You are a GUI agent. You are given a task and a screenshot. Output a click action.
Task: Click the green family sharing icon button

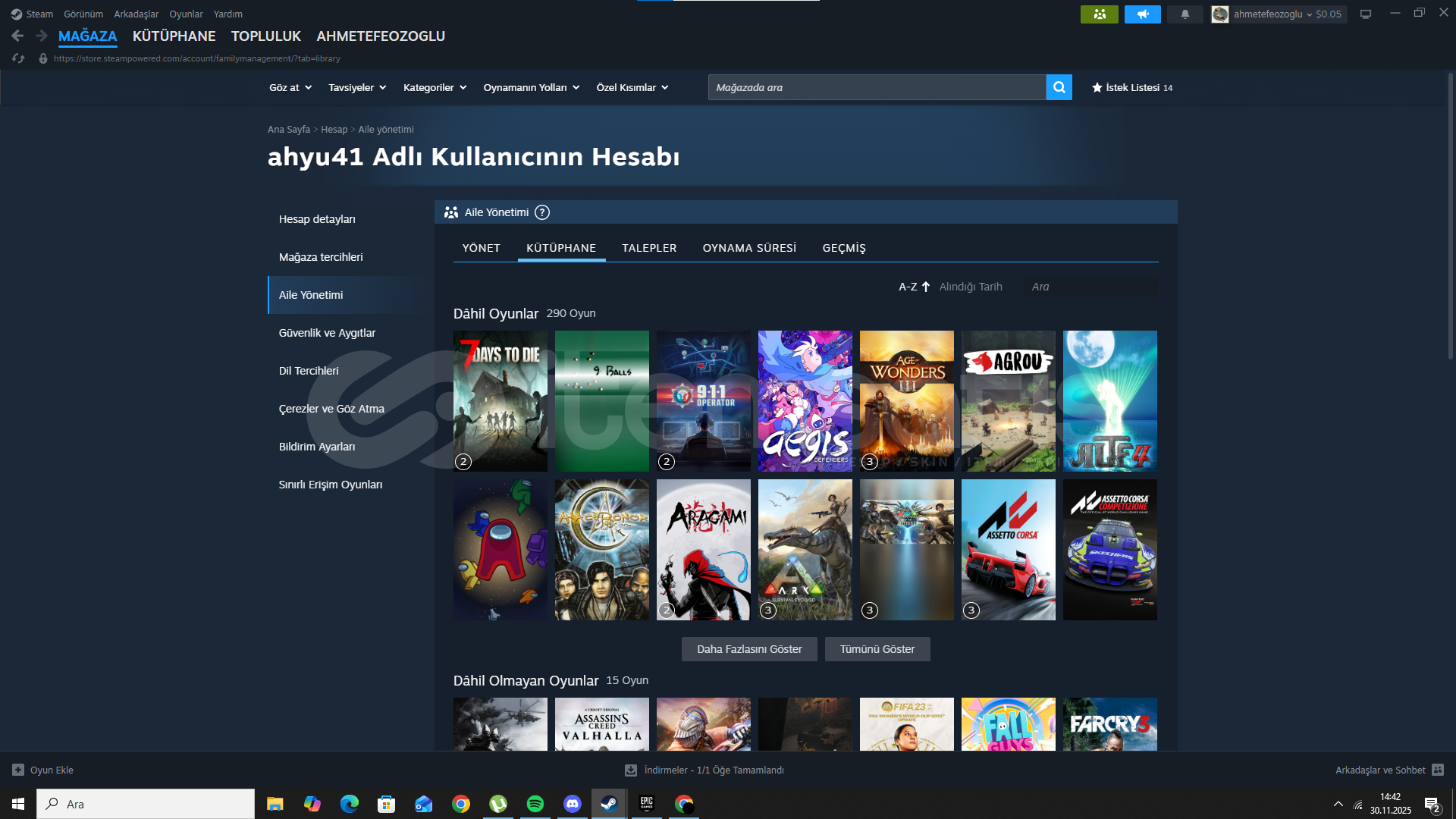click(1099, 14)
